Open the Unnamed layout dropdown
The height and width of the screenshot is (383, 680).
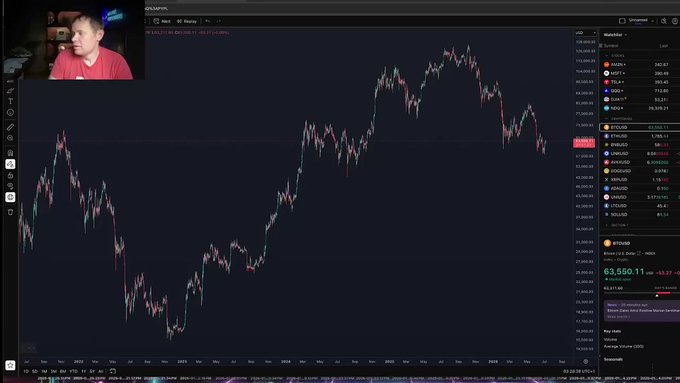(641, 20)
